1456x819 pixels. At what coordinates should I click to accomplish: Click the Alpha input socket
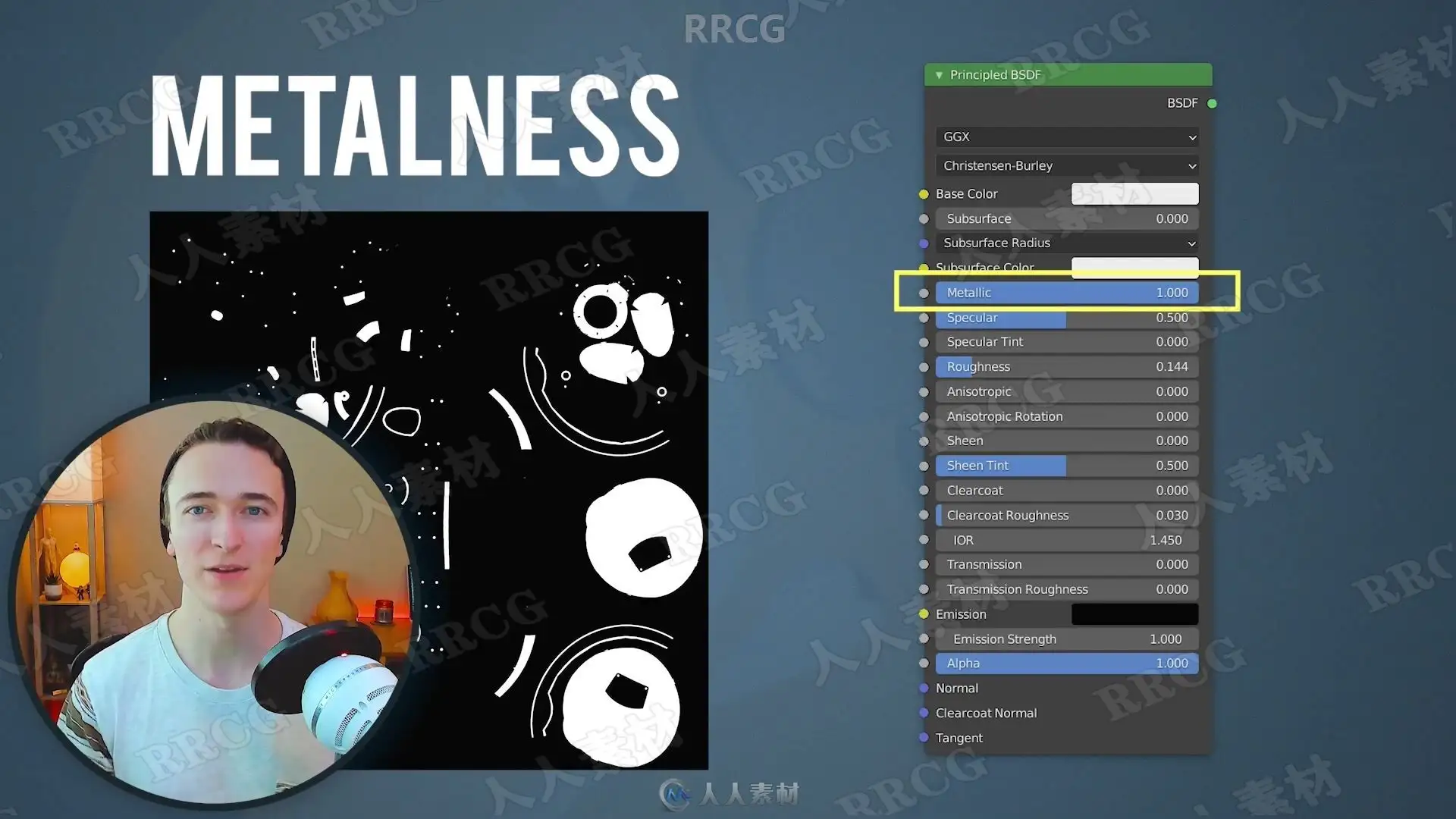point(924,664)
